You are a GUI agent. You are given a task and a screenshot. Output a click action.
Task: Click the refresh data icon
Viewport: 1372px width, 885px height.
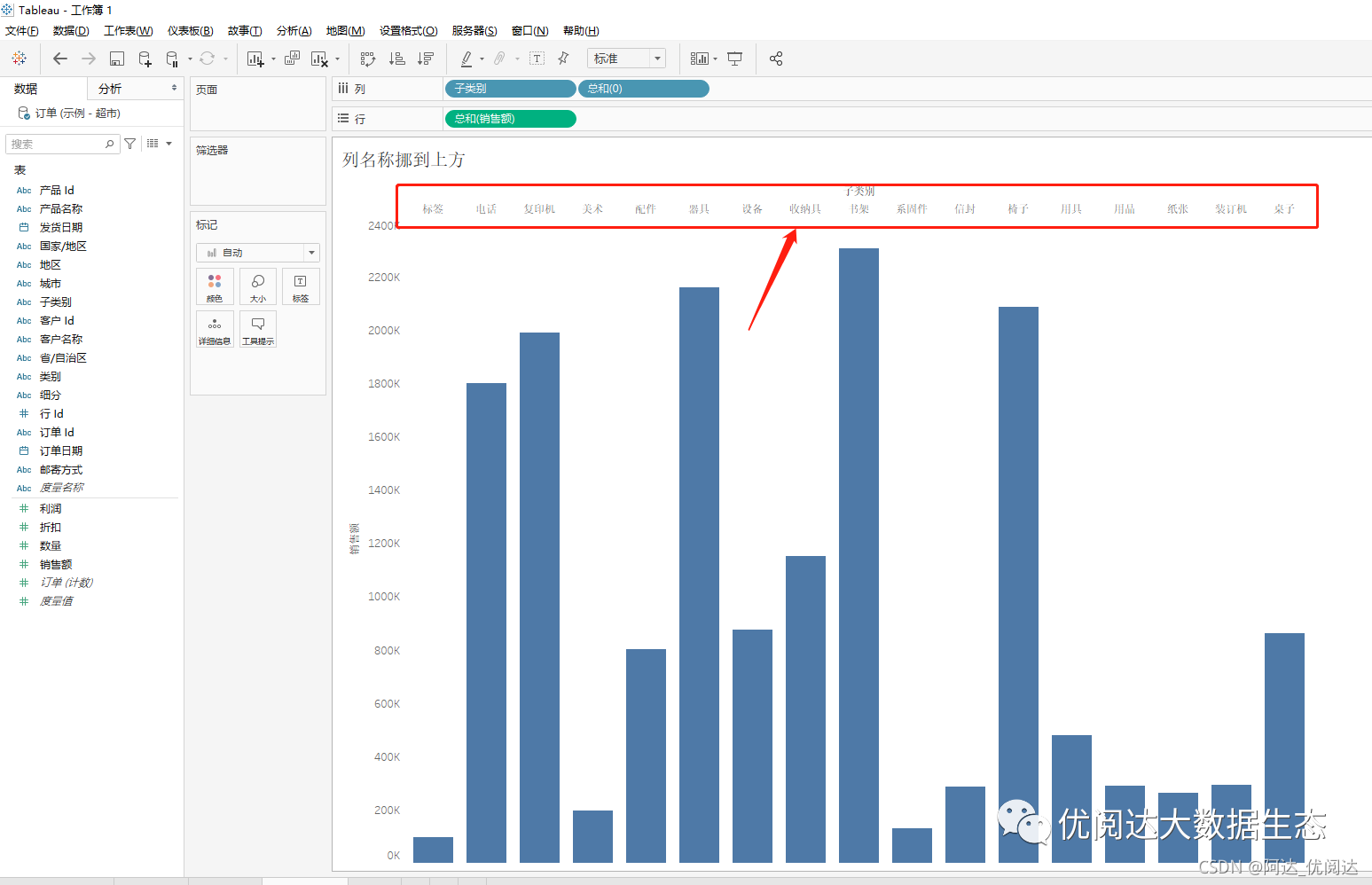click(x=207, y=59)
